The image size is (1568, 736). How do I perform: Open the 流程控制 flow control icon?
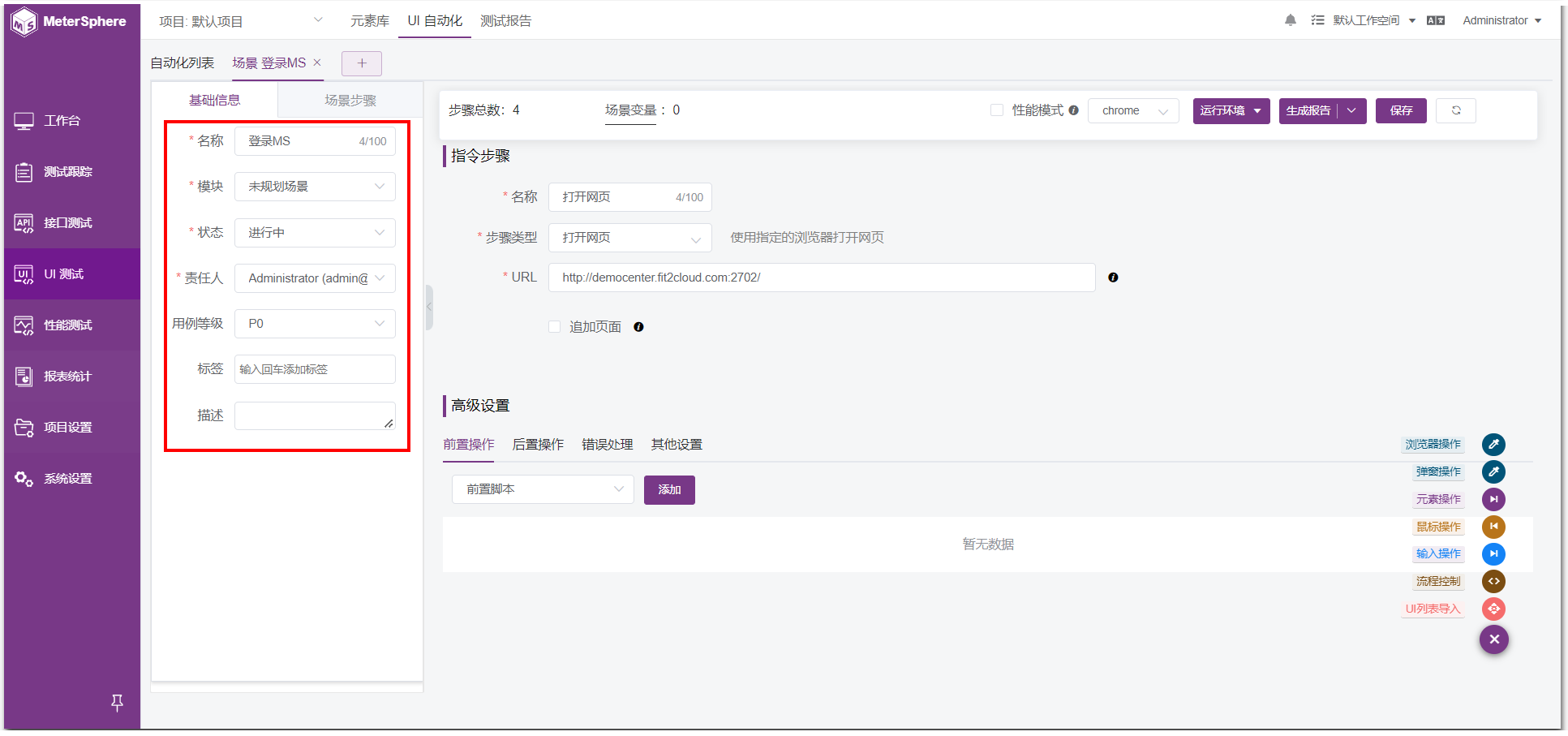click(x=1493, y=581)
